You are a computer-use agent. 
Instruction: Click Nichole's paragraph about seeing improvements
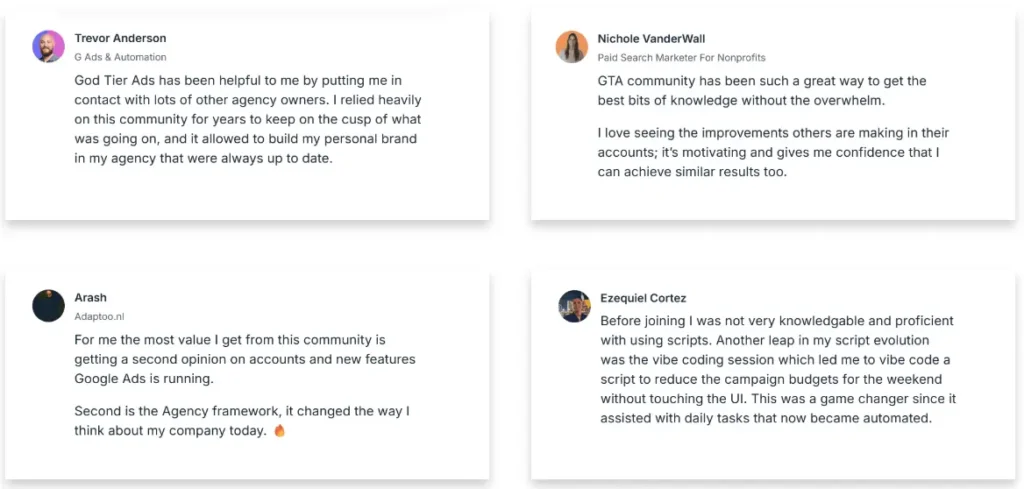(x=773, y=152)
